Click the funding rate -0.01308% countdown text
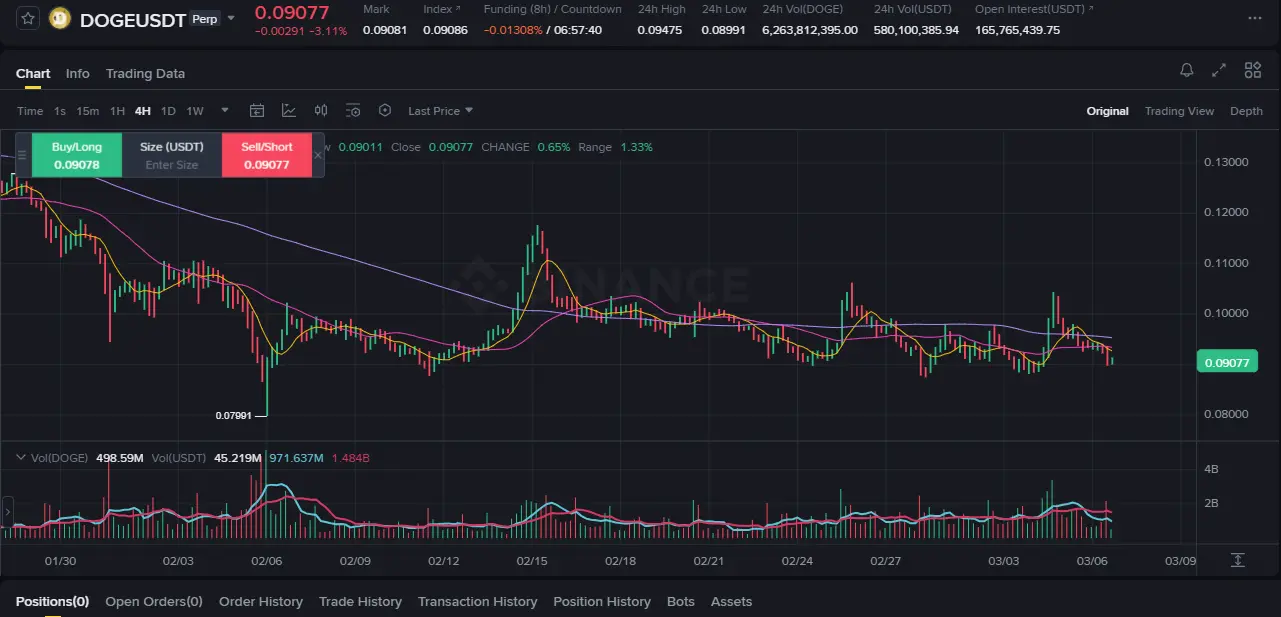 (x=543, y=30)
